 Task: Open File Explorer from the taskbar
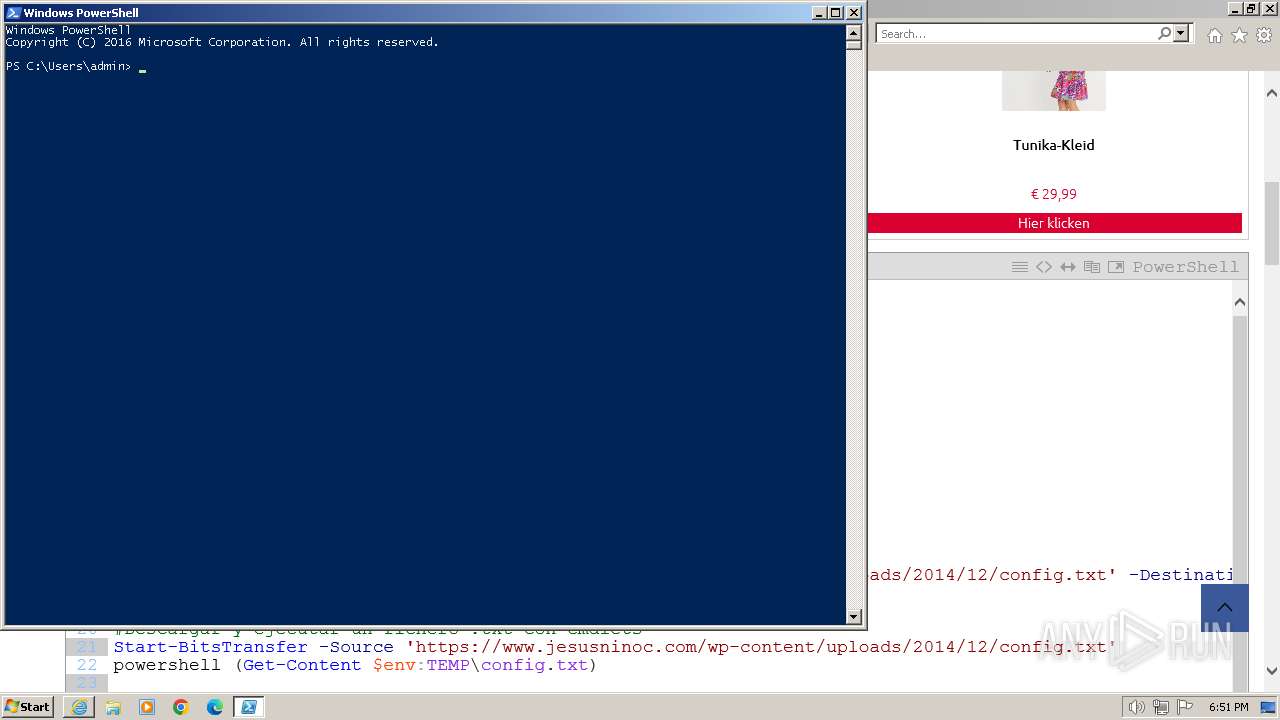tap(113, 707)
